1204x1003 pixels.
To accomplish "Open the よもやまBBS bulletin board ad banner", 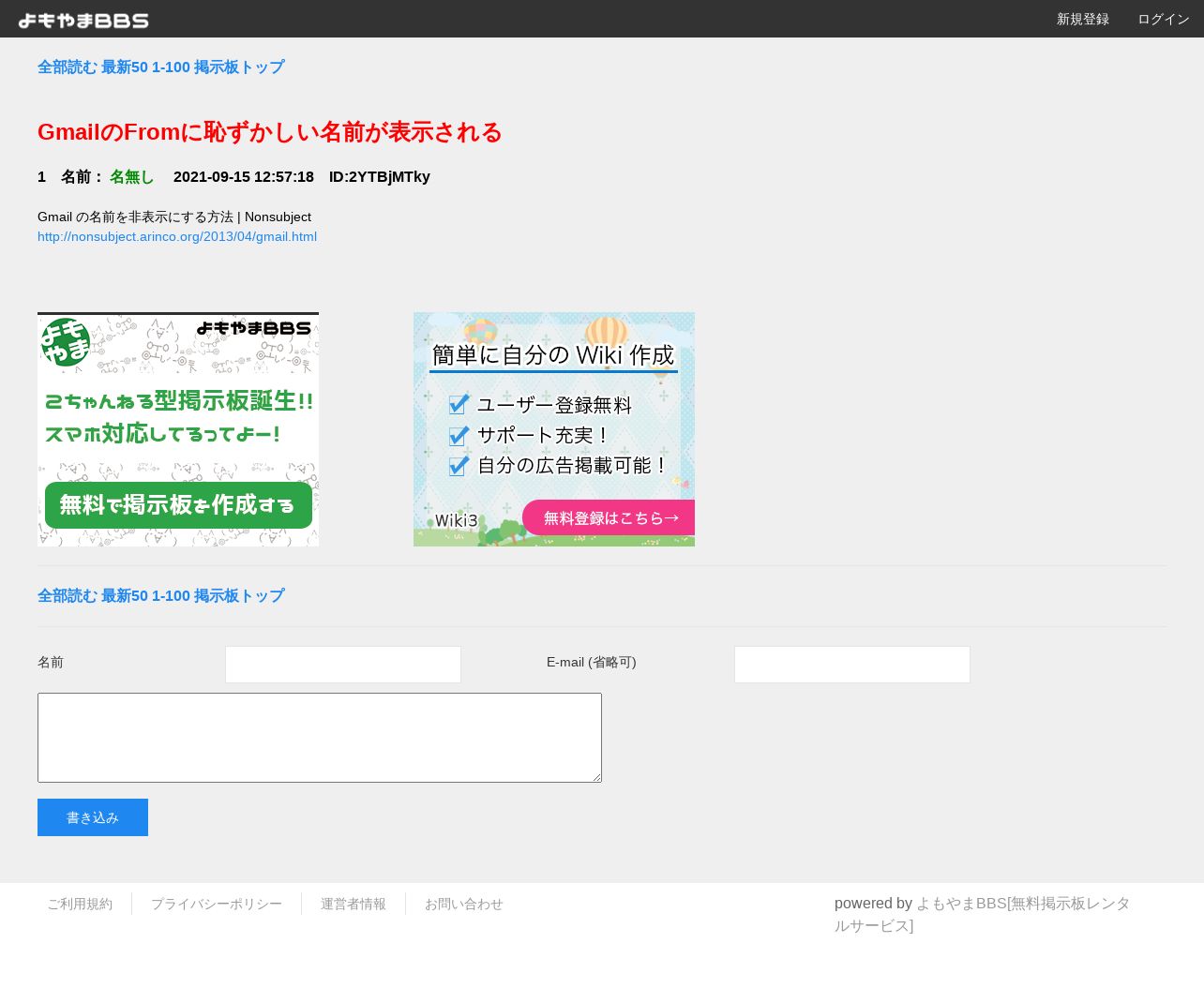I will tap(178, 429).
